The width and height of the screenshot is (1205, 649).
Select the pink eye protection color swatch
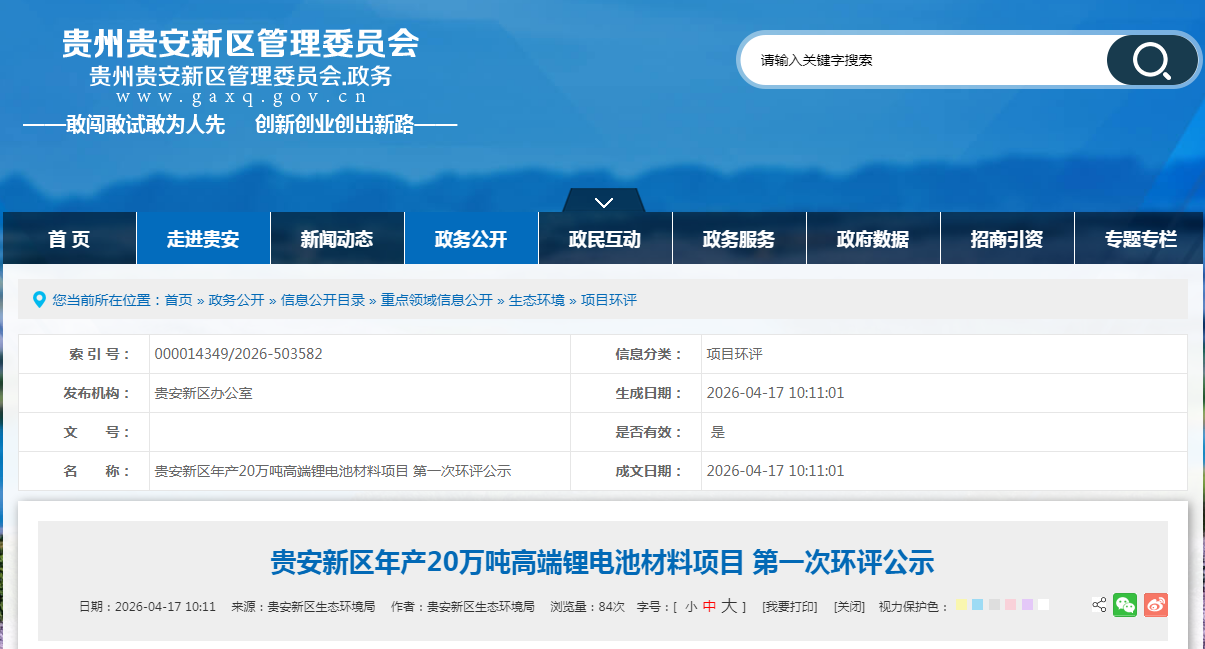pos(1008,603)
